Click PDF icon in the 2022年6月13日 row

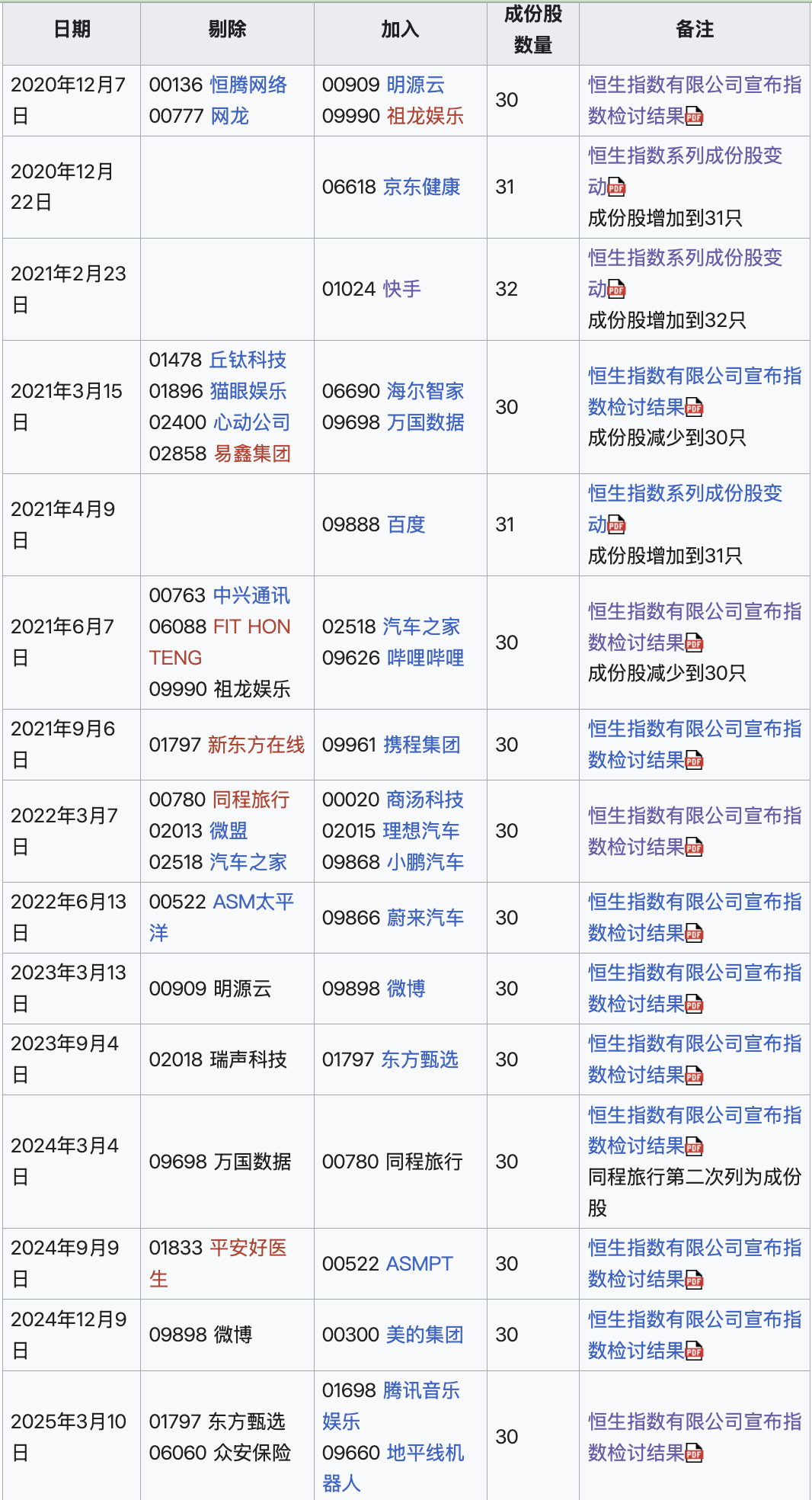tap(694, 934)
